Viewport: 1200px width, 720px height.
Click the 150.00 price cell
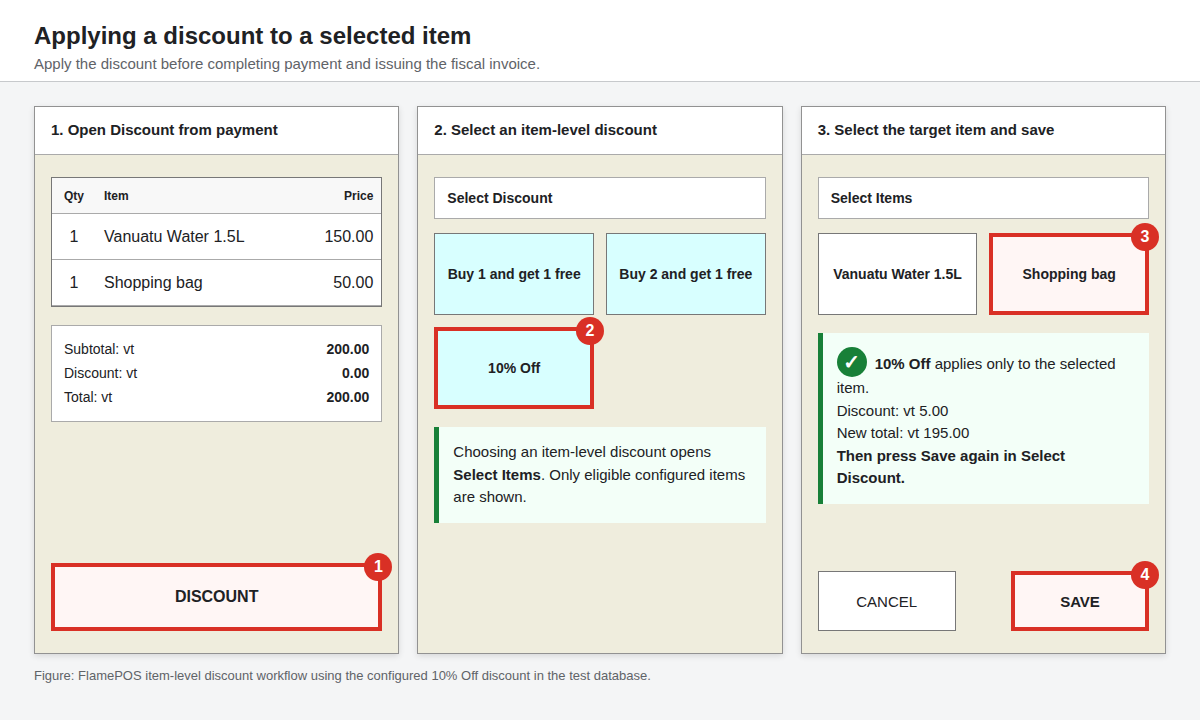pos(349,237)
